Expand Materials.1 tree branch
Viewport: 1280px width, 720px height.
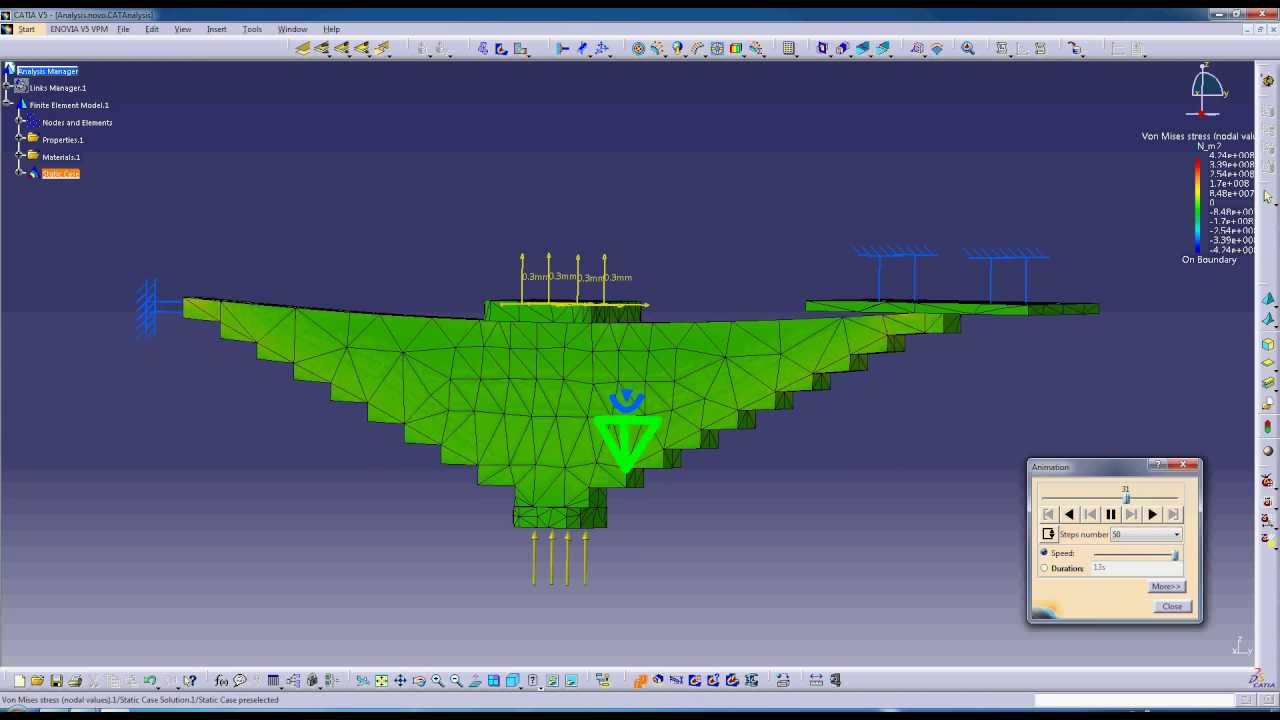pyautogui.click(x=19, y=156)
